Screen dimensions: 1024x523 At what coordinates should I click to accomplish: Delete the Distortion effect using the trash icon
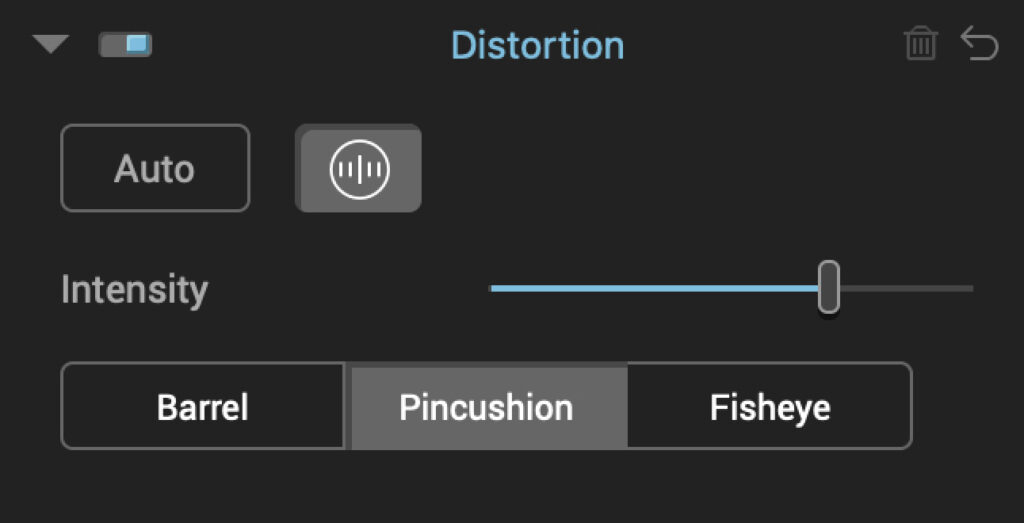click(x=920, y=45)
